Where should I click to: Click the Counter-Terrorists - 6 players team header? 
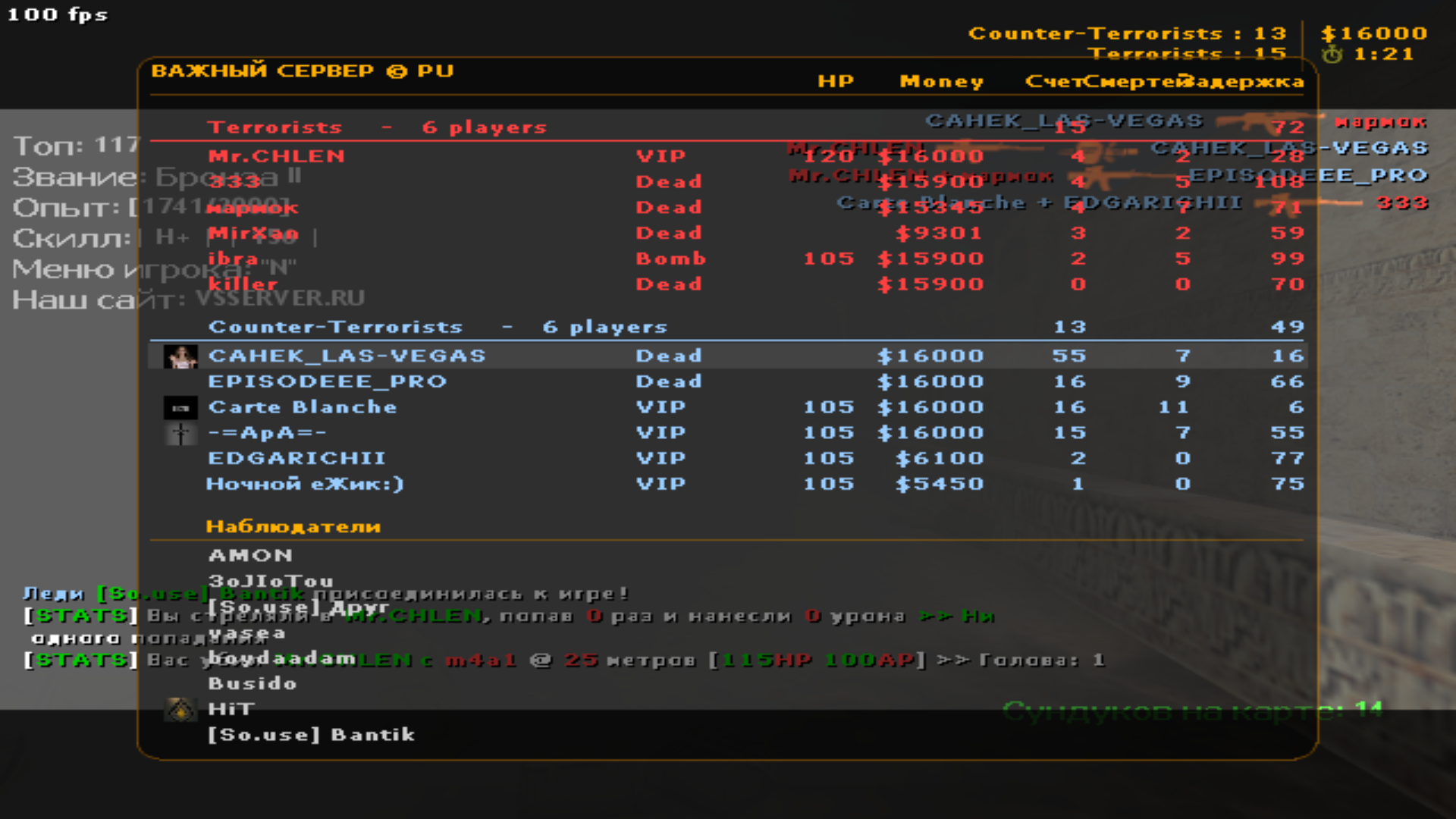[x=438, y=327]
